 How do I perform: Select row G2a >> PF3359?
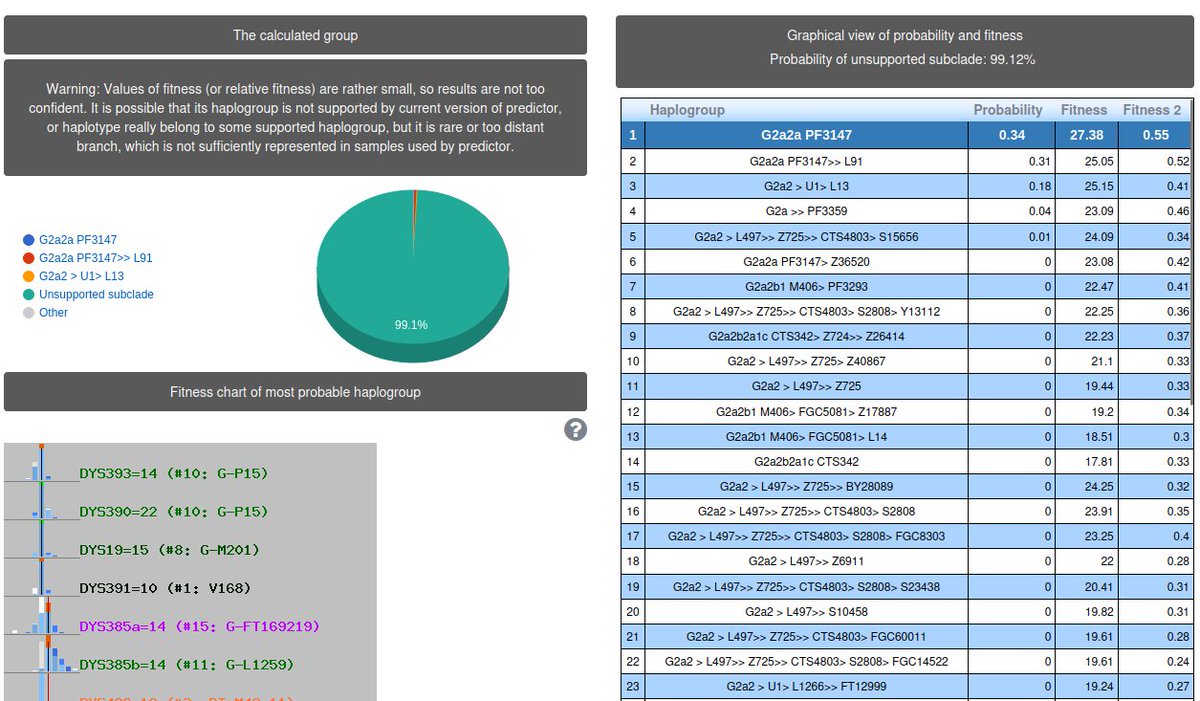coord(908,211)
